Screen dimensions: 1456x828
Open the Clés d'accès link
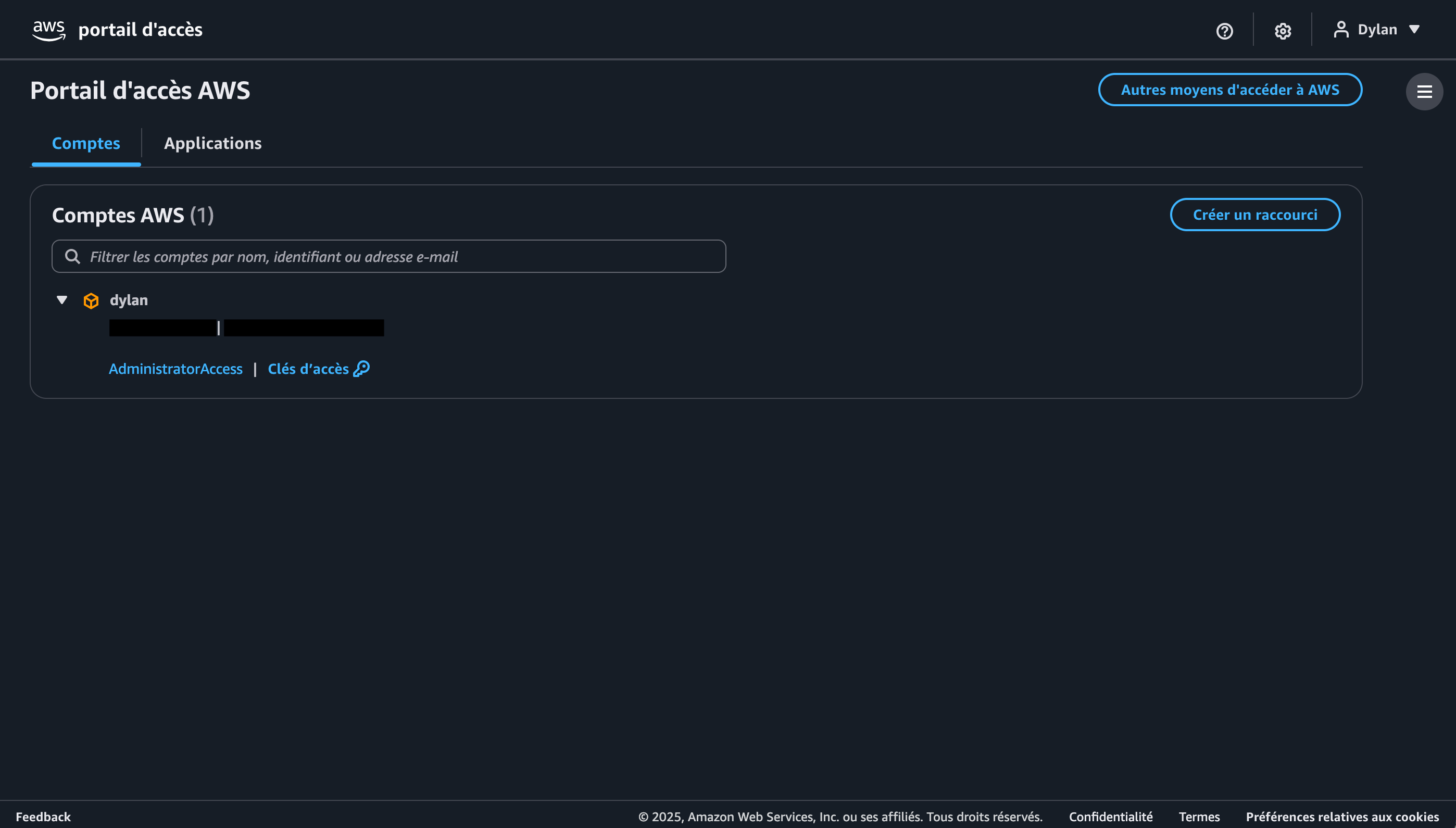(x=318, y=369)
